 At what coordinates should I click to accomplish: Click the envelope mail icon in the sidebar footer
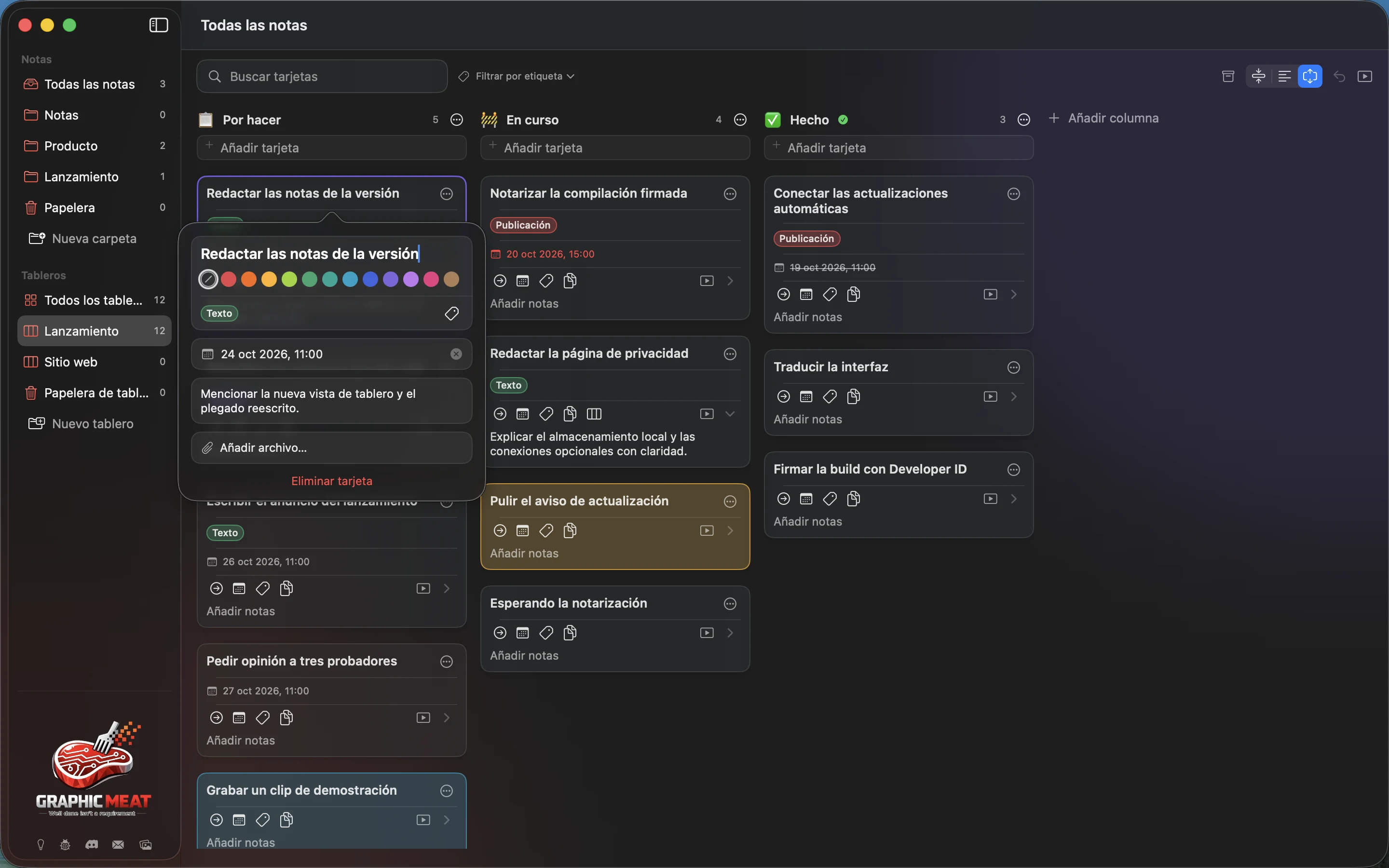click(x=118, y=844)
